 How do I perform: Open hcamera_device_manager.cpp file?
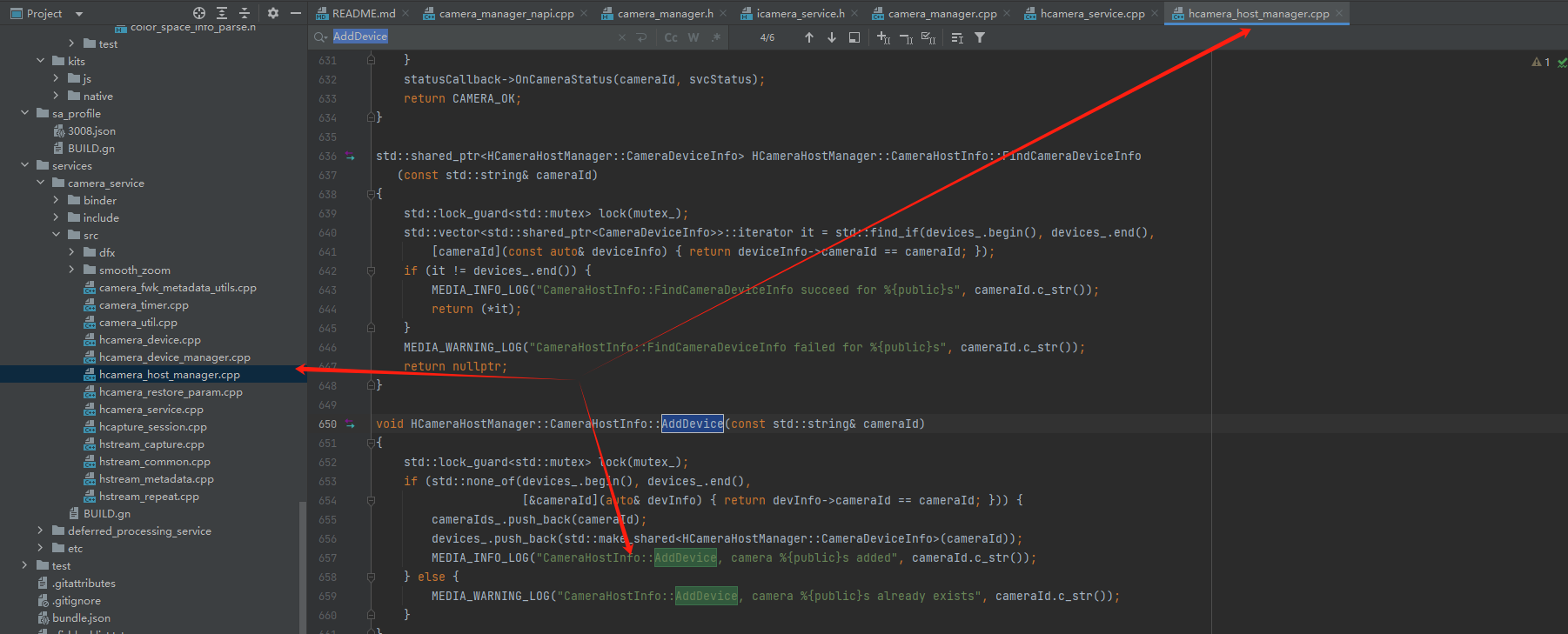pos(174,357)
